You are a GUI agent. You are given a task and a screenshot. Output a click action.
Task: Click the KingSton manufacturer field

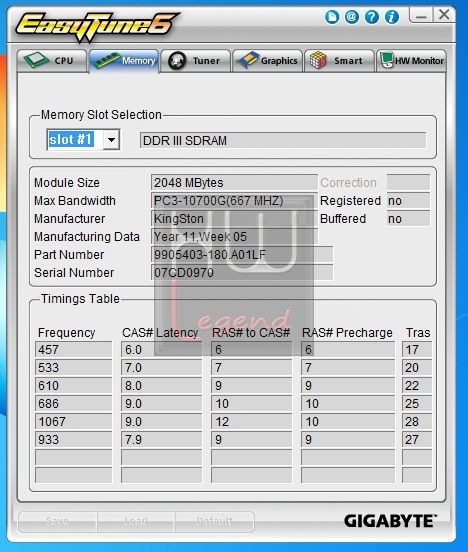pos(234,219)
